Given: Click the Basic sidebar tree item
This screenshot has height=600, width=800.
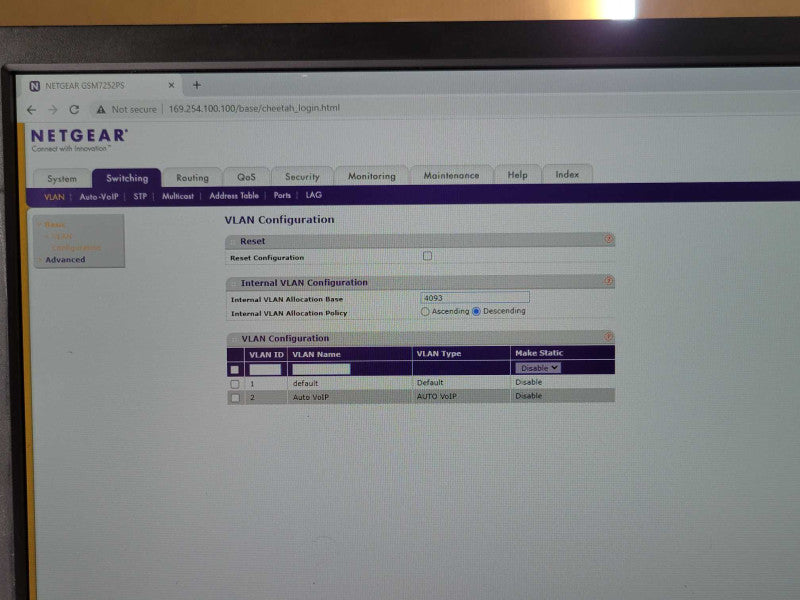Looking at the screenshot, I should pos(54,224).
